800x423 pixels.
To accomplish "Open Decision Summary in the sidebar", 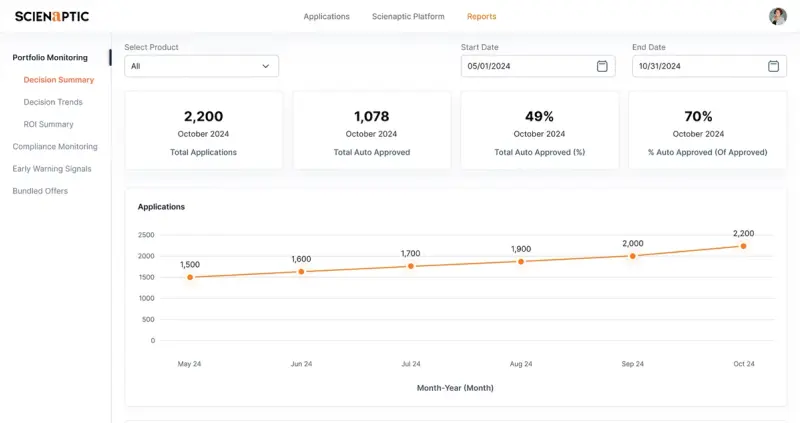I will pos(59,80).
